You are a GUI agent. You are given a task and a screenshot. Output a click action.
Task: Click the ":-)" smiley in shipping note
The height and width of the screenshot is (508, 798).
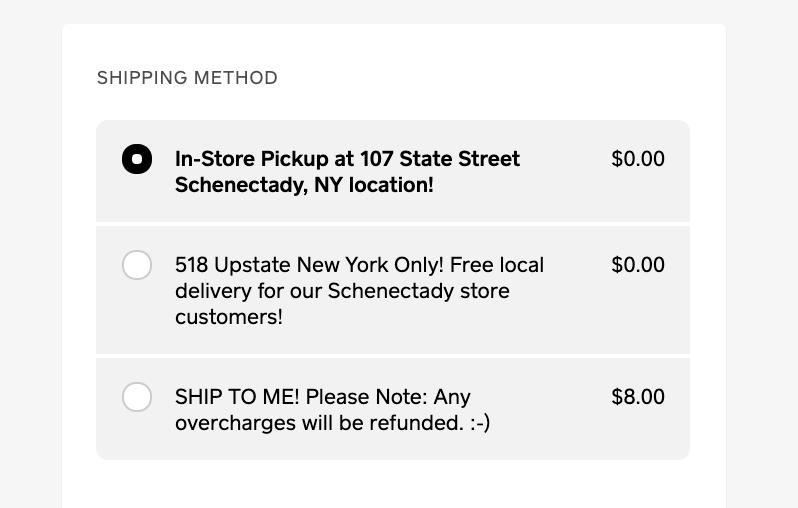point(479,423)
